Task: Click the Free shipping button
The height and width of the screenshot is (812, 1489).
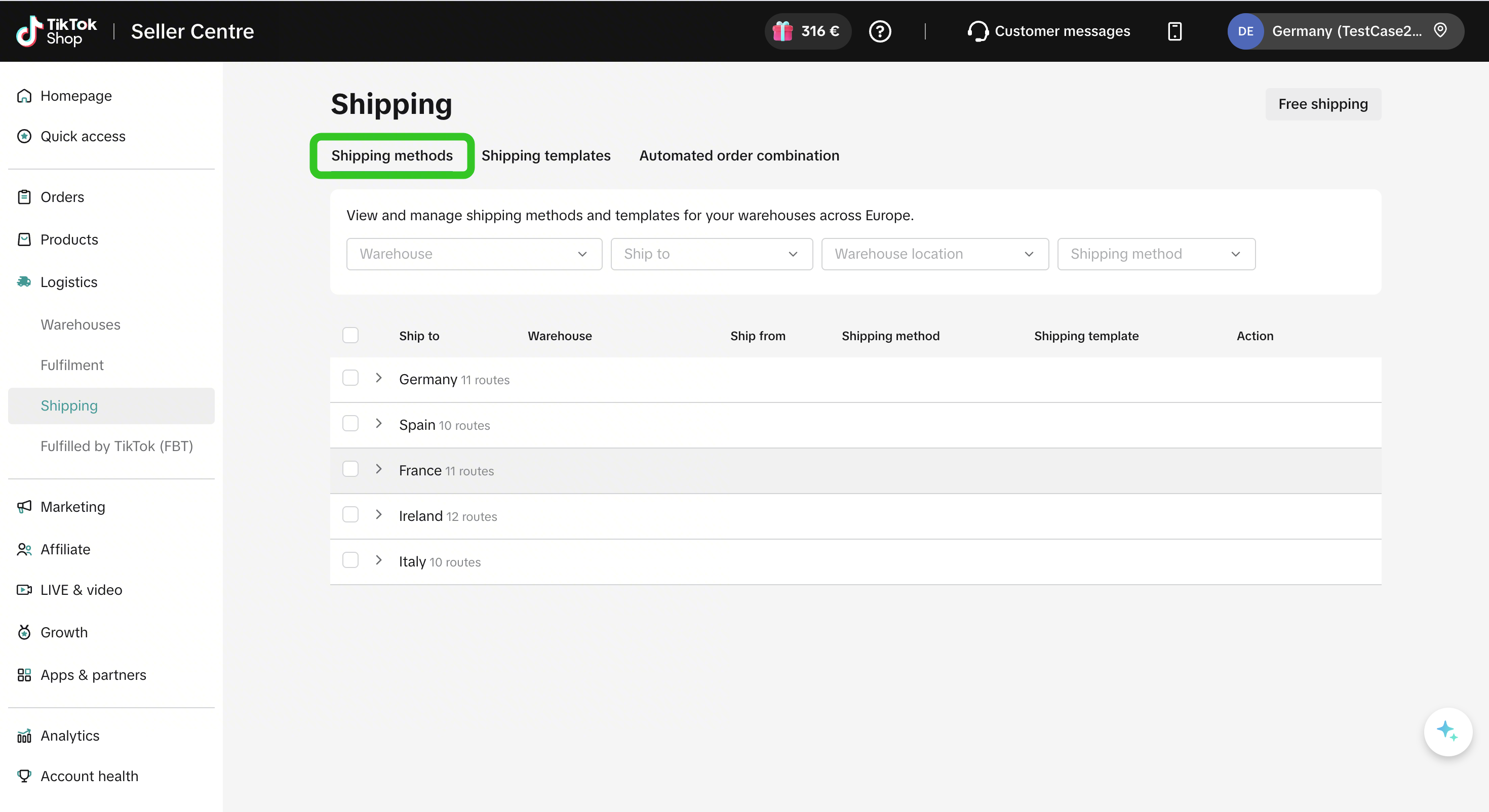Action: 1322,105
